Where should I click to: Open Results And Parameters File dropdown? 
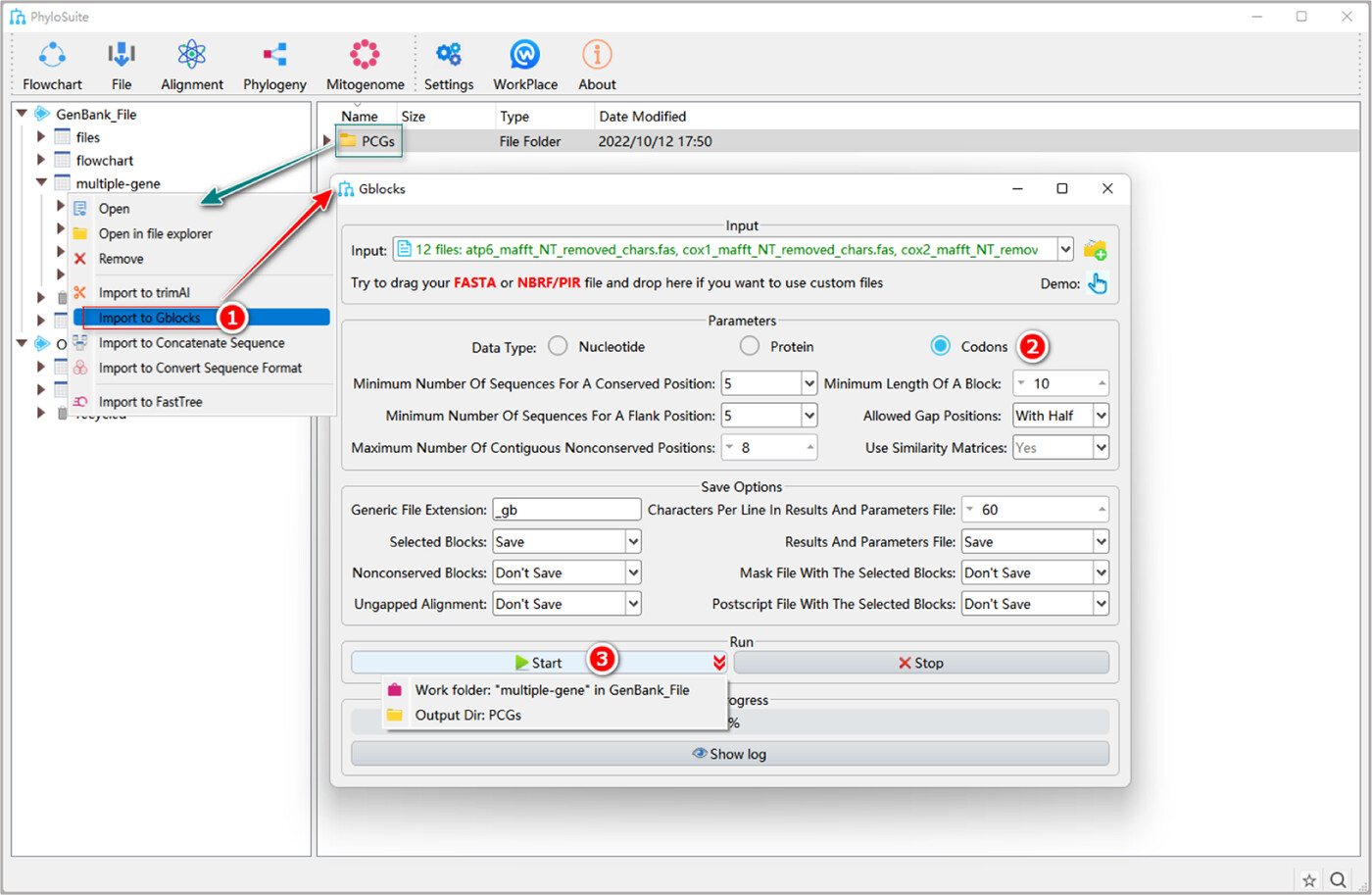pos(1102,541)
